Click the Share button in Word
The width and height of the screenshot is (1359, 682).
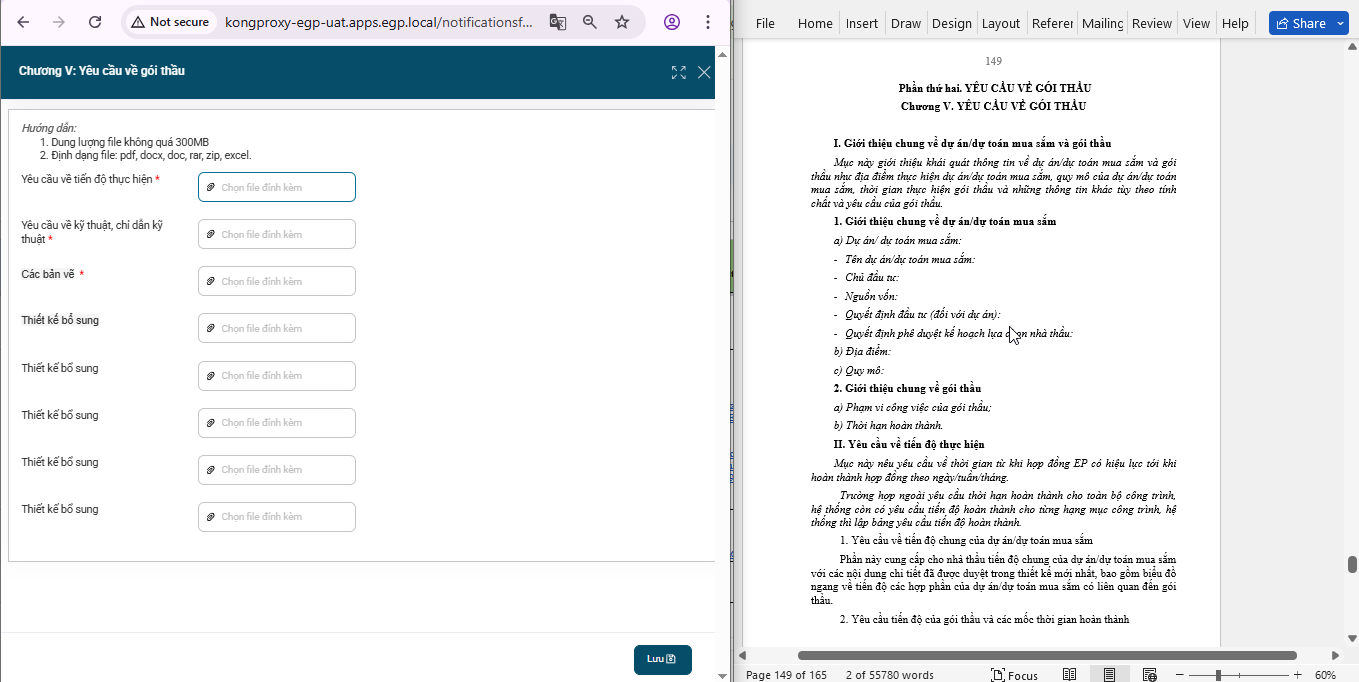[1299, 23]
